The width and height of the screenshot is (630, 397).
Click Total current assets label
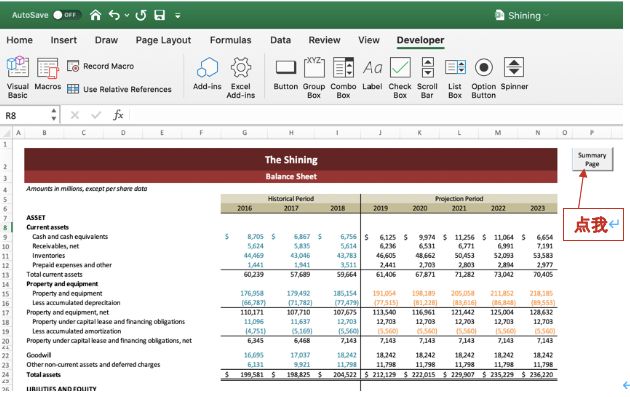tap(54, 274)
